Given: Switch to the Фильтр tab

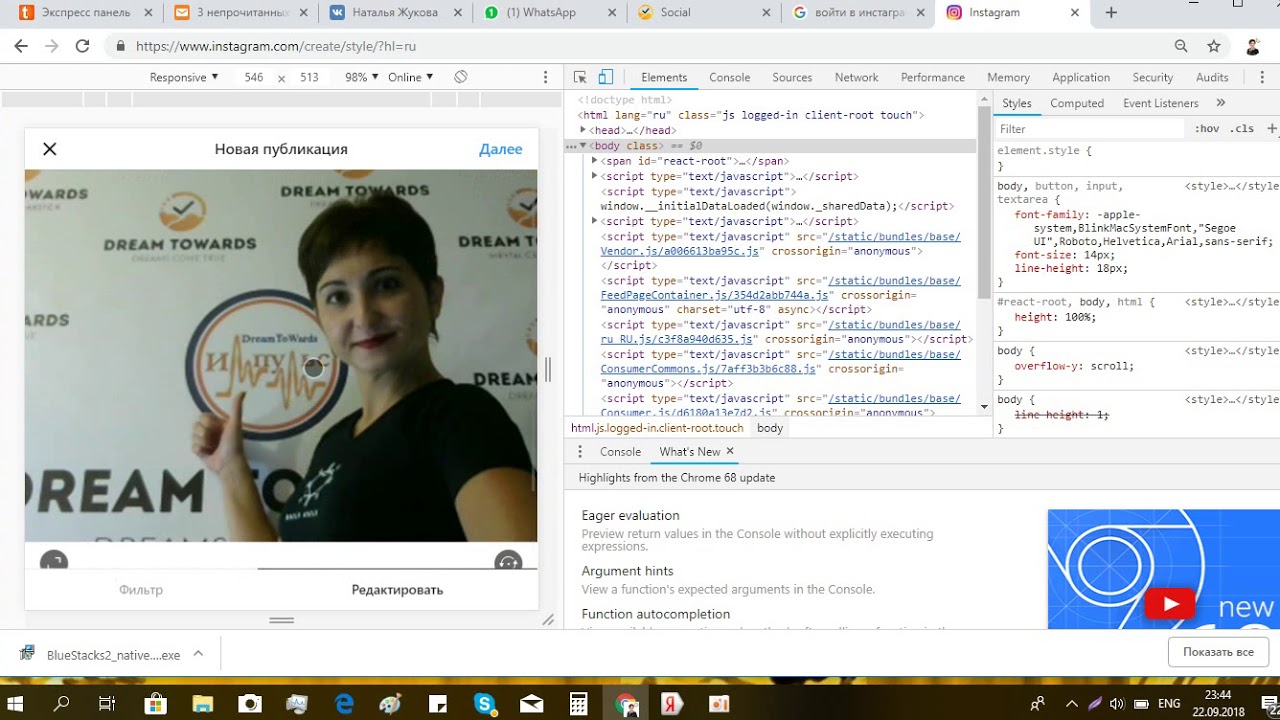Looking at the screenshot, I should click(141, 590).
